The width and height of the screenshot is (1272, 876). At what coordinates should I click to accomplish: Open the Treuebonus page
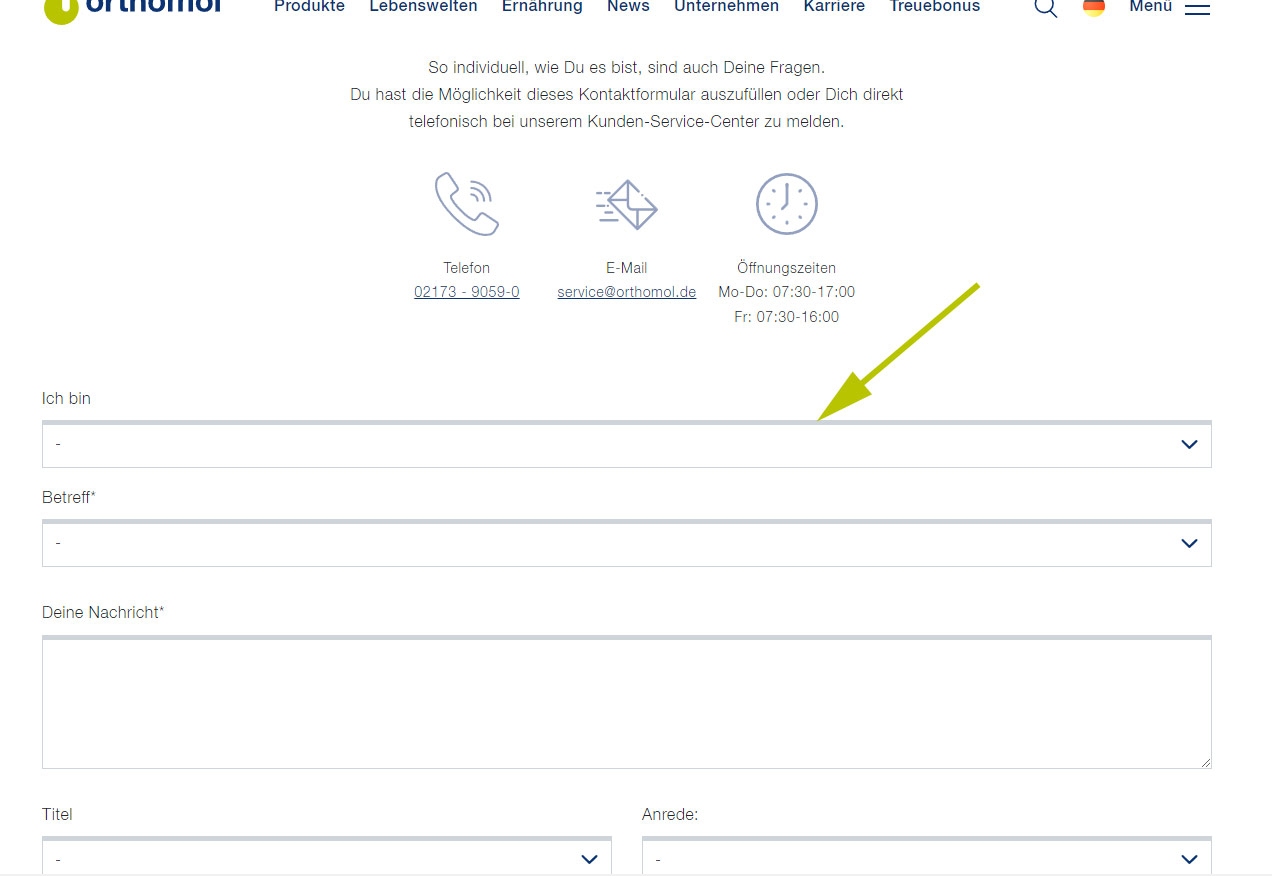pyautogui.click(x=935, y=7)
